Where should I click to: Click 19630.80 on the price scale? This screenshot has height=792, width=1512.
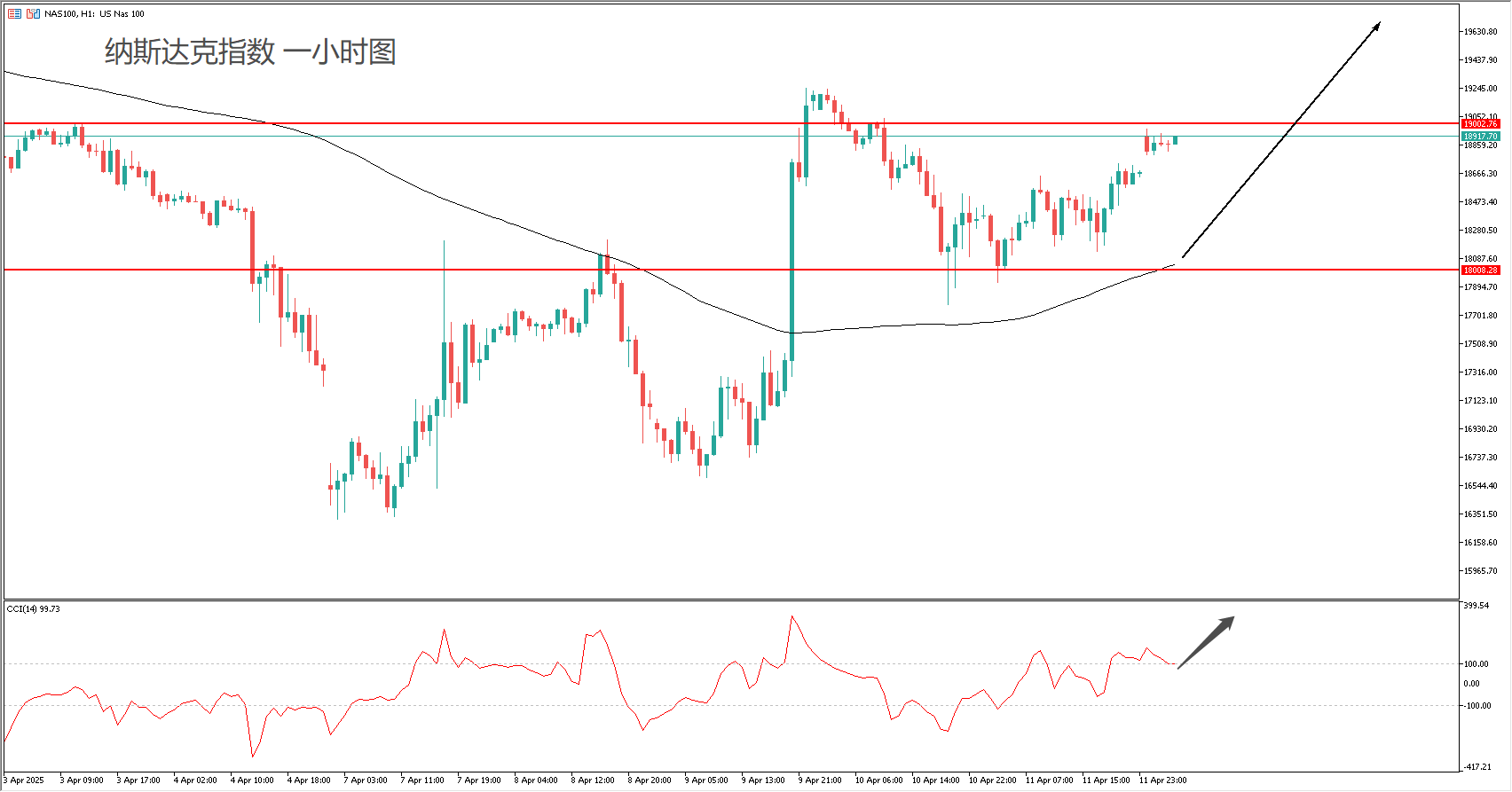point(1480,32)
